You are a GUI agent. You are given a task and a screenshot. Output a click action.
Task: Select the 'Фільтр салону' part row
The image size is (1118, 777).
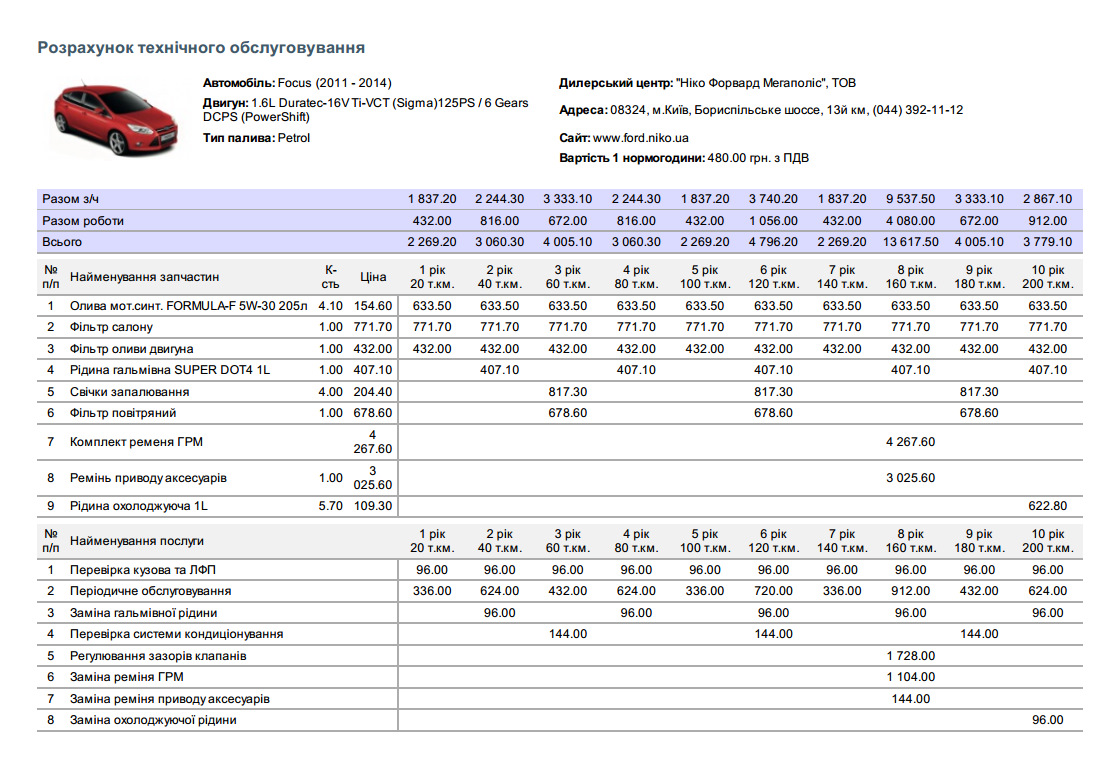111,328
